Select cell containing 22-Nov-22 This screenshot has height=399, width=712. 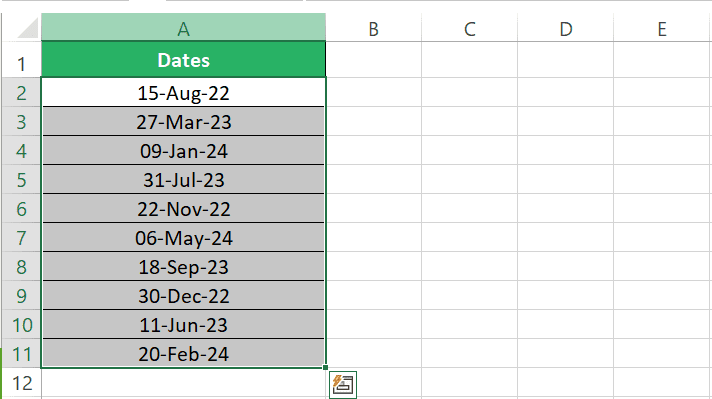click(183, 208)
